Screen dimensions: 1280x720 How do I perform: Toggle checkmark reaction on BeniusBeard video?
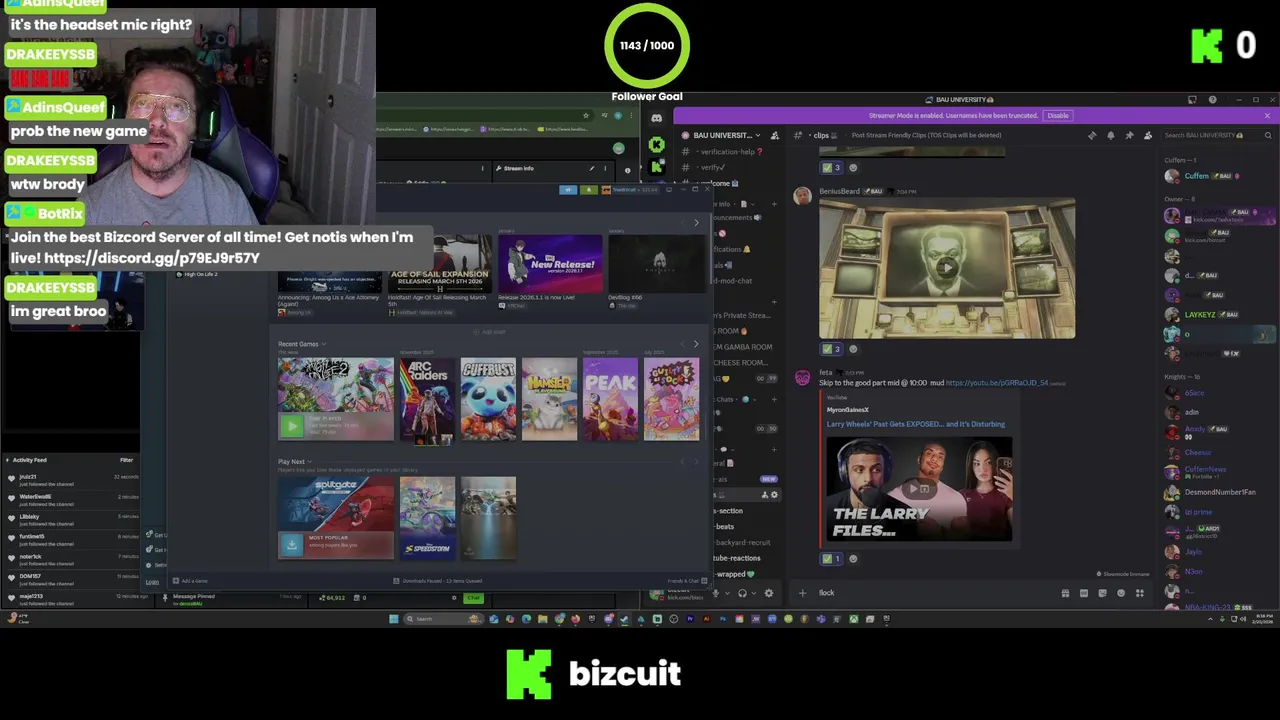point(831,349)
